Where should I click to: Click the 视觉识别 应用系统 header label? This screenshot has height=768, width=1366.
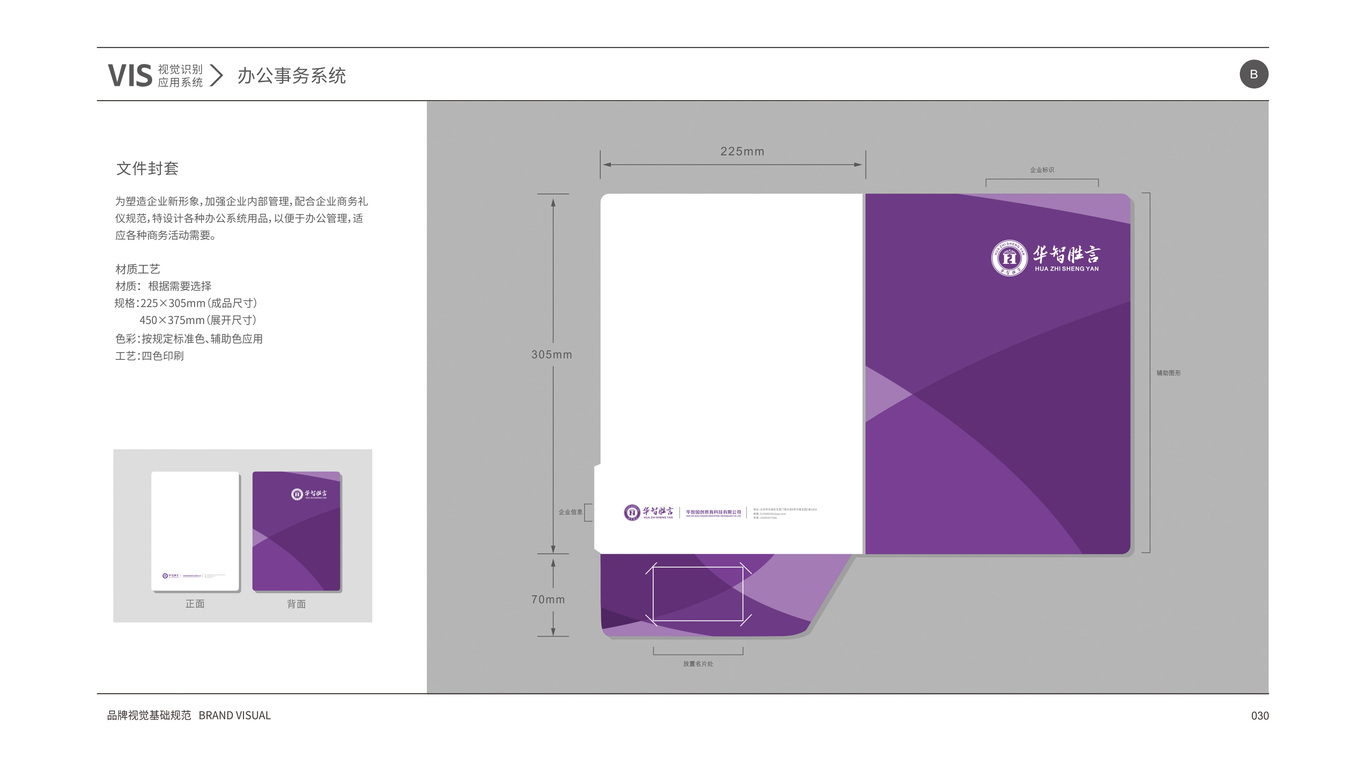click(x=180, y=75)
